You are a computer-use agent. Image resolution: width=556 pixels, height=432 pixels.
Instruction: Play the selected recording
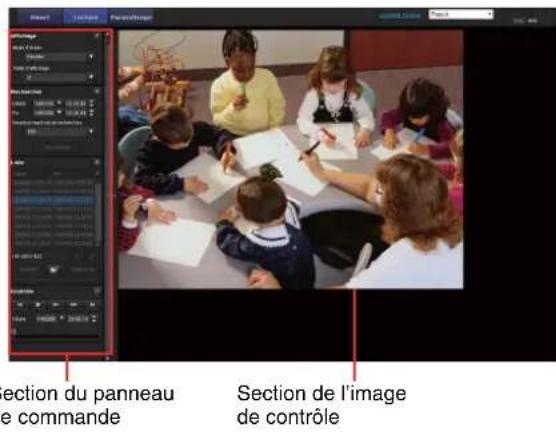(56, 305)
